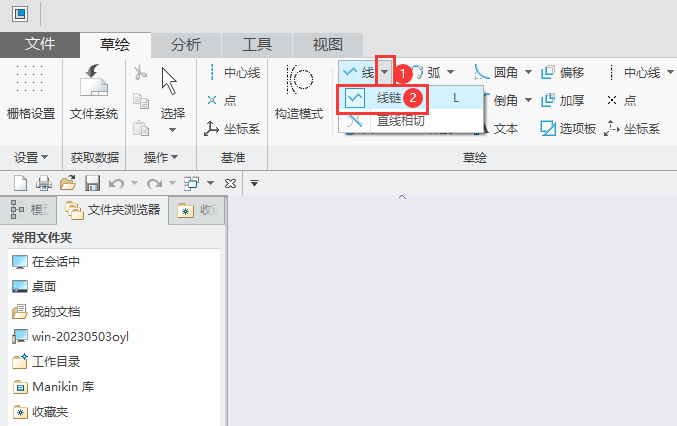The height and width of the screenshot is (426, 677).
Task: Open the quick access toolbar customize arrow
Action: (x=254, y=184)
